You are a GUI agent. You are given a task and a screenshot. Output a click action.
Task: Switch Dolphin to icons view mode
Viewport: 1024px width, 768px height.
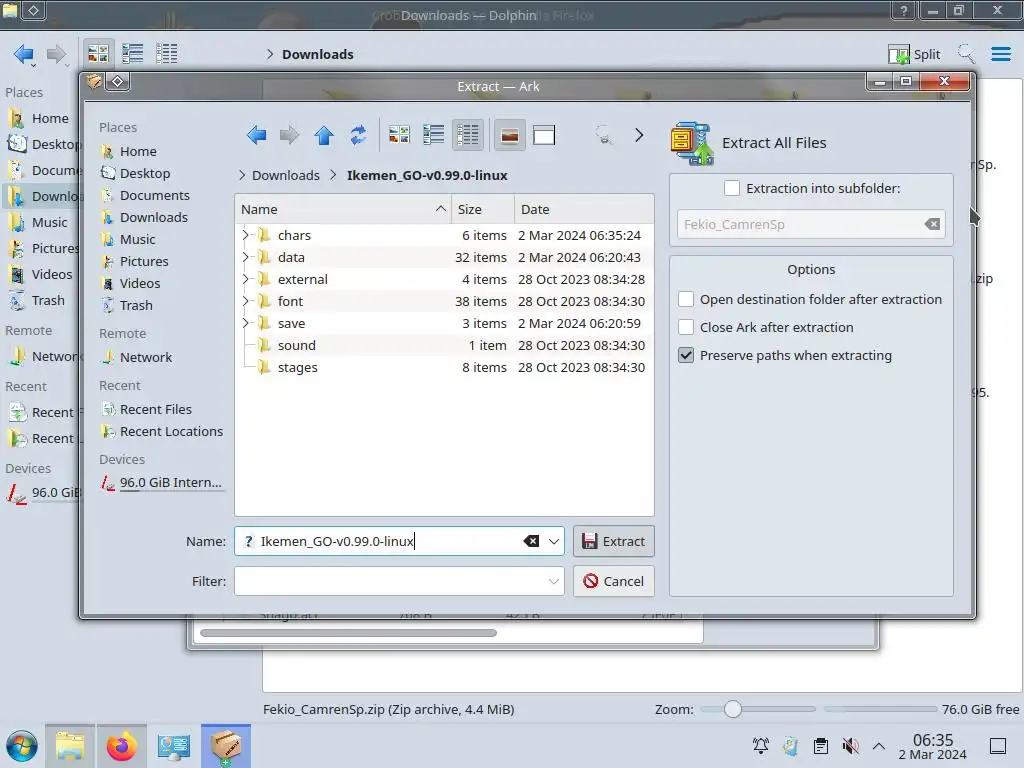coord(98,54)
